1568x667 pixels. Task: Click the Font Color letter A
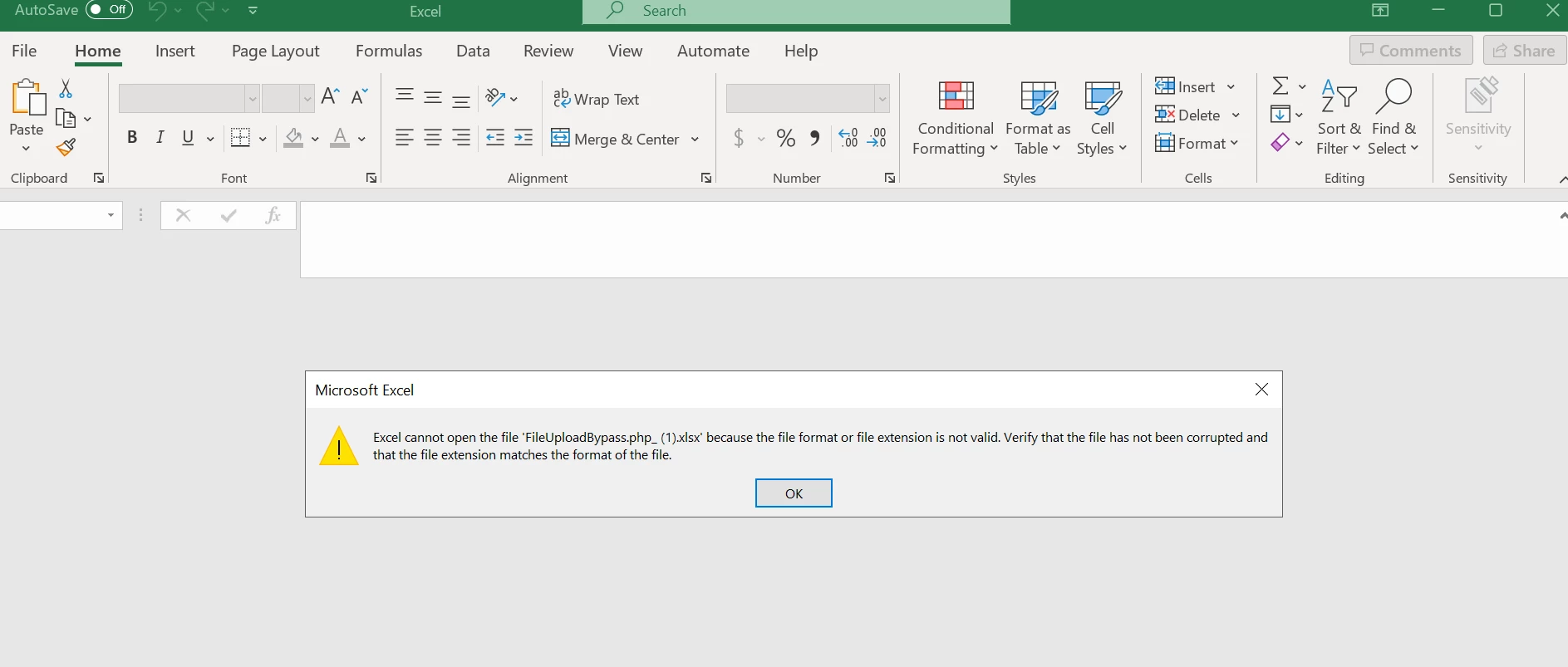[x=340, y=138]
